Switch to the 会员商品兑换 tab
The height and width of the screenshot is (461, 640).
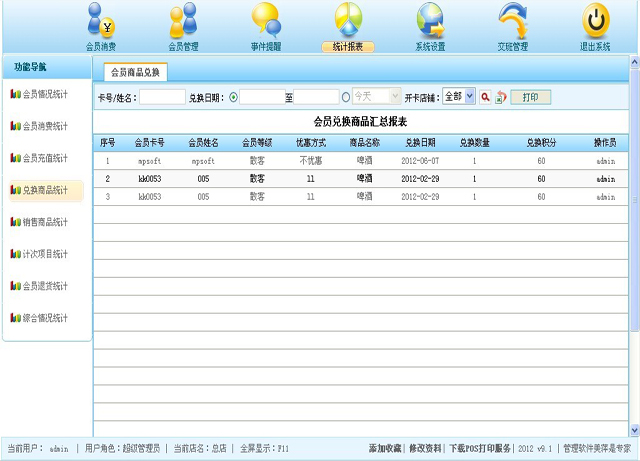(133, 72)
